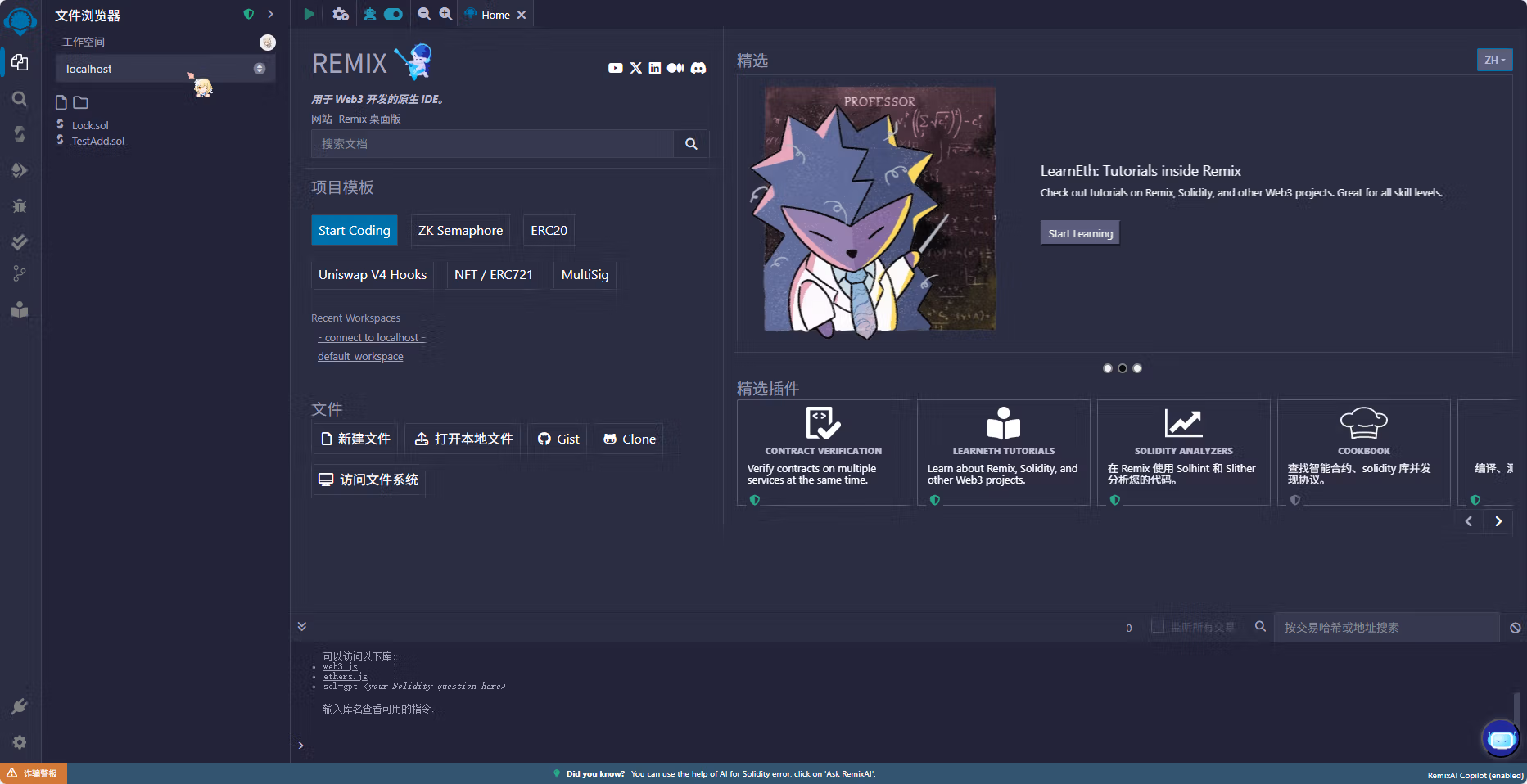The image size is (1527, 784).
Task: Open the Plugin manager plug icon
Action: (x=20, y=706)
